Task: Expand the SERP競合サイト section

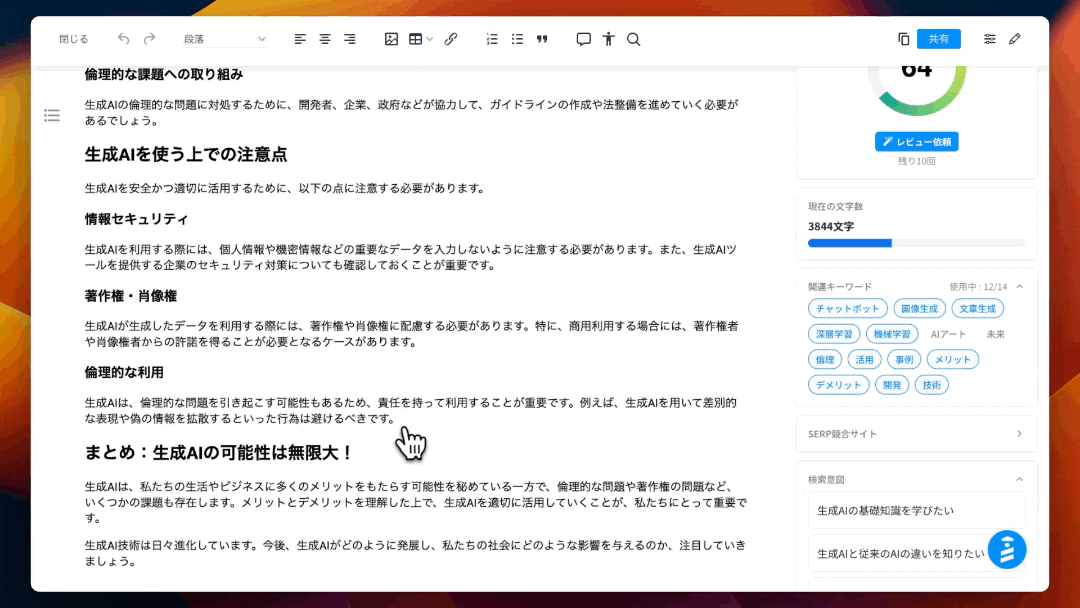Action: pyautogui.click(x=1018, y=434)
